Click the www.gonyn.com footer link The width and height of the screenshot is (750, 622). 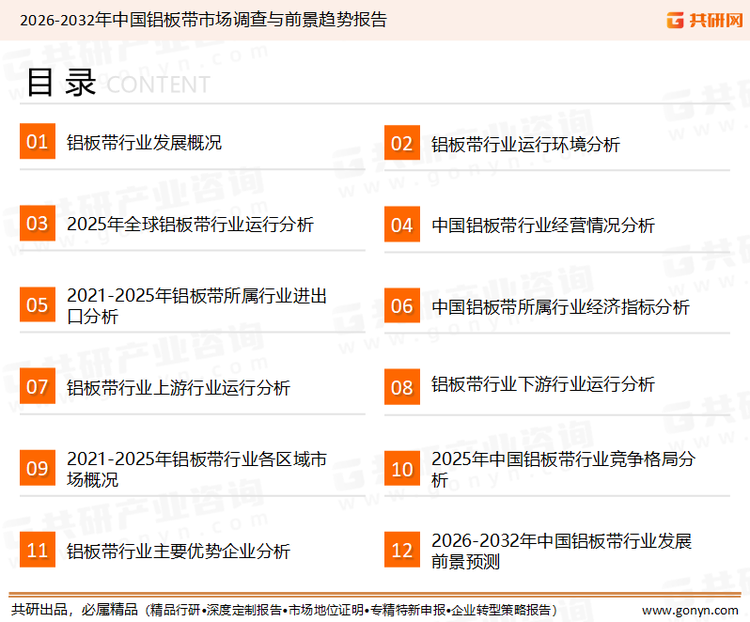pos(690,610)
